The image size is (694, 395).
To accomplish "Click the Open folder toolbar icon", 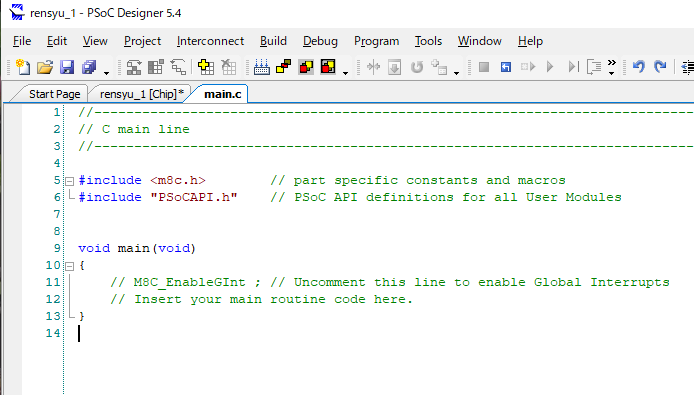I will 45,67.
